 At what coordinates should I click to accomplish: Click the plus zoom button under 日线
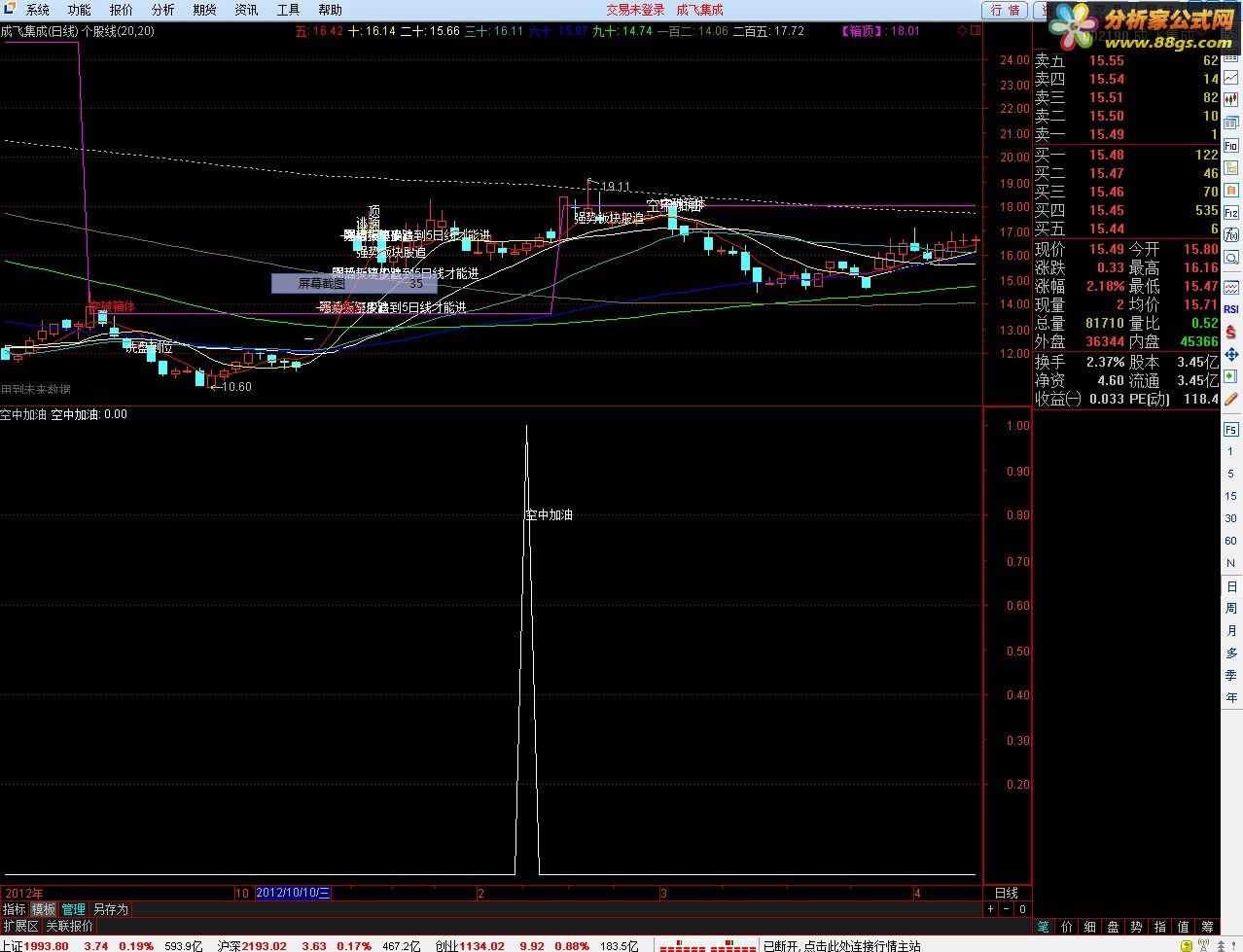click(x=991, y=909)
